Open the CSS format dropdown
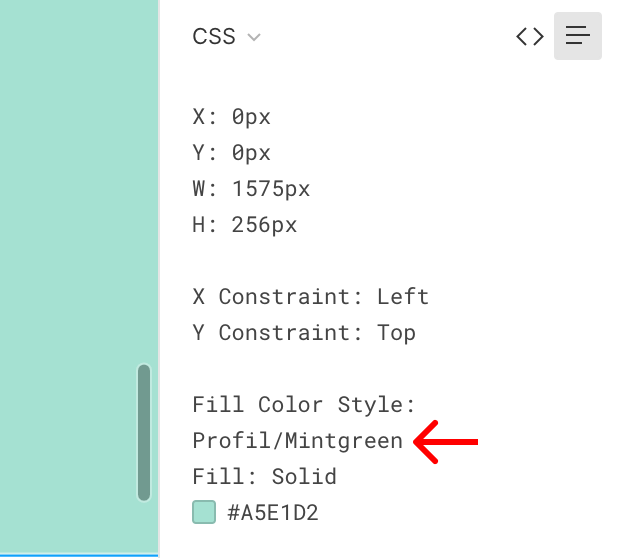 215,37
